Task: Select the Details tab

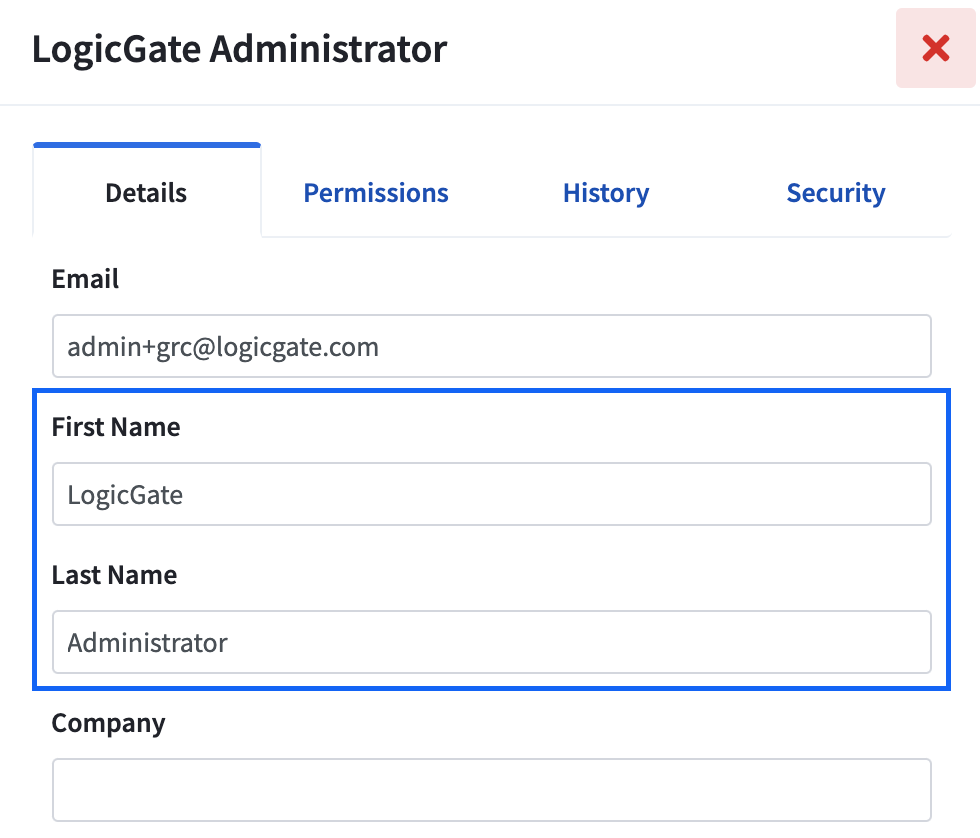Action: click(146, 191)
